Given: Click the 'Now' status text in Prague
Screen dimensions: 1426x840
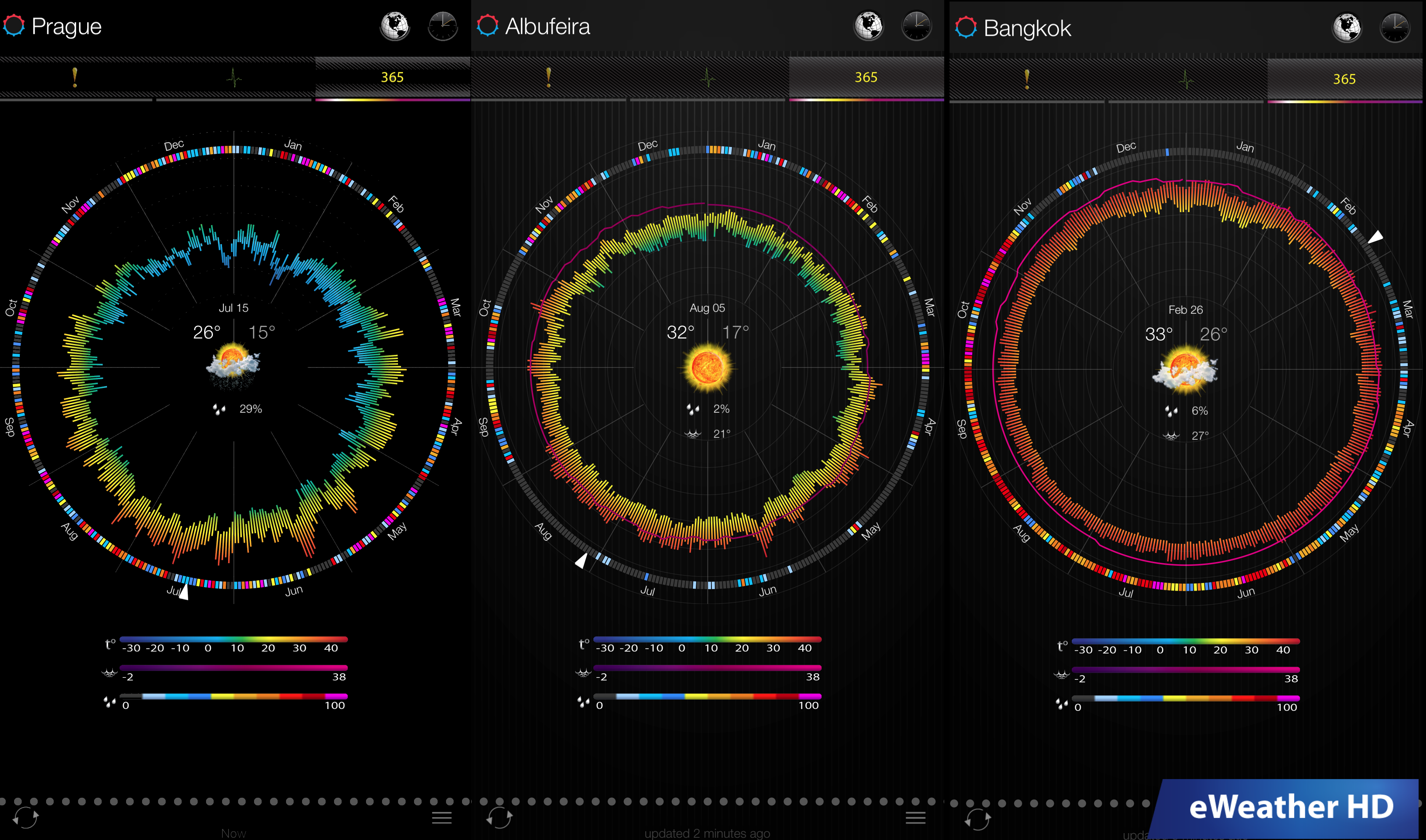Looking at the screenshot, I should coord(233,833).
